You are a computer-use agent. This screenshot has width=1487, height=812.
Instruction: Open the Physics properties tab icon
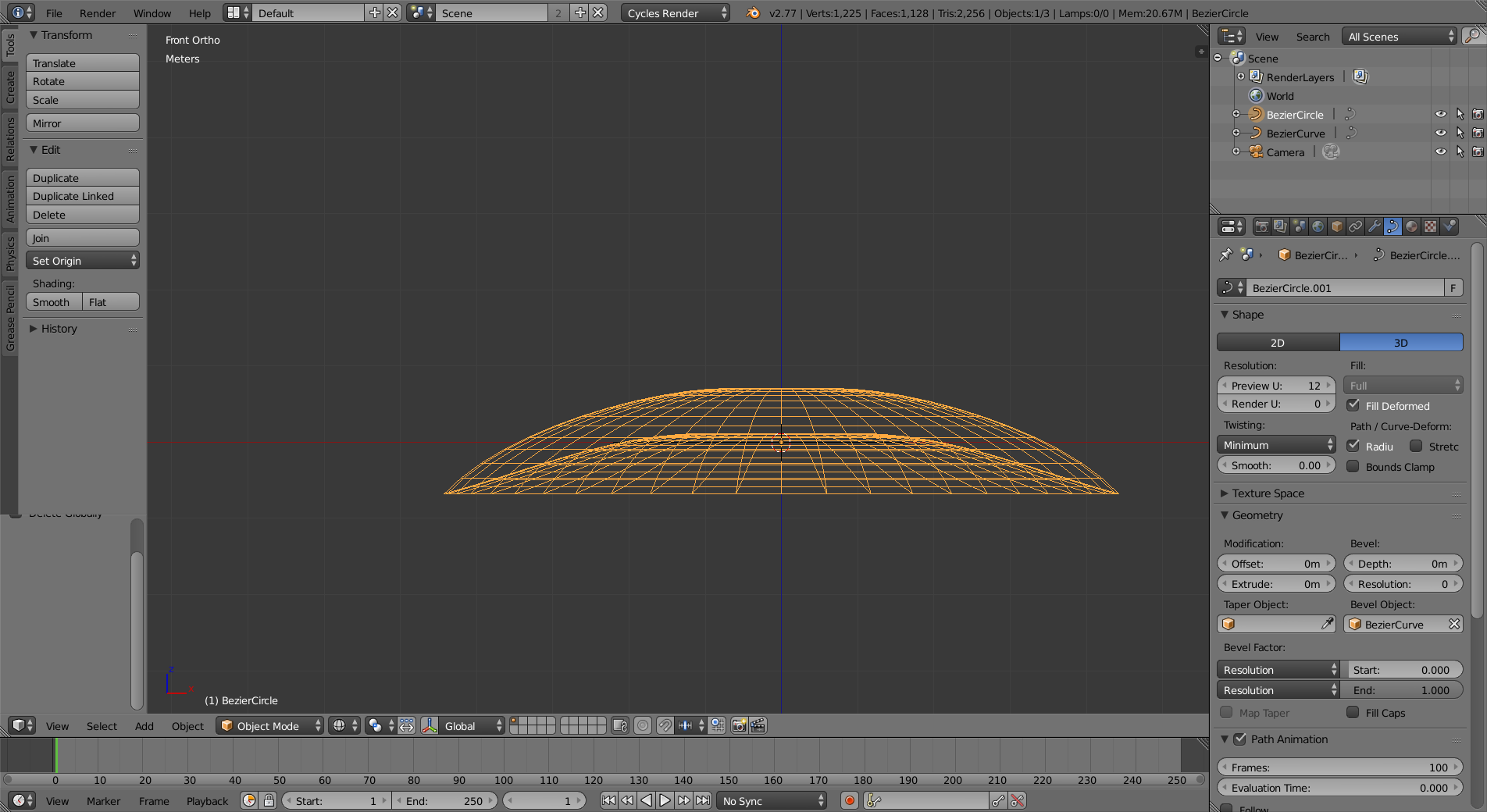click(x=1450, y=226)
